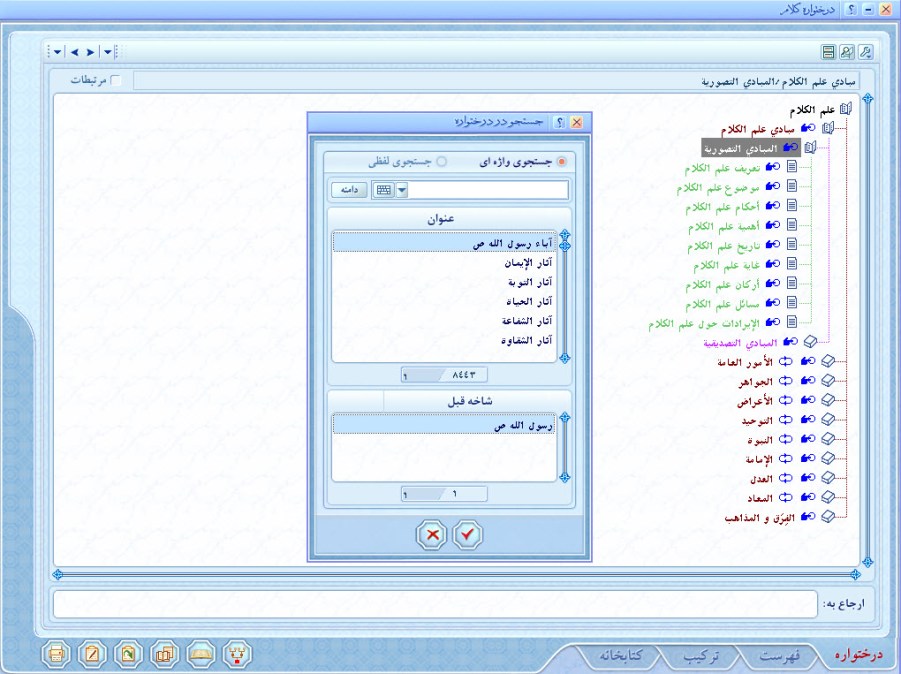Click the open book icon in bottom toolbar
The image size is (901, 674).
200,654
